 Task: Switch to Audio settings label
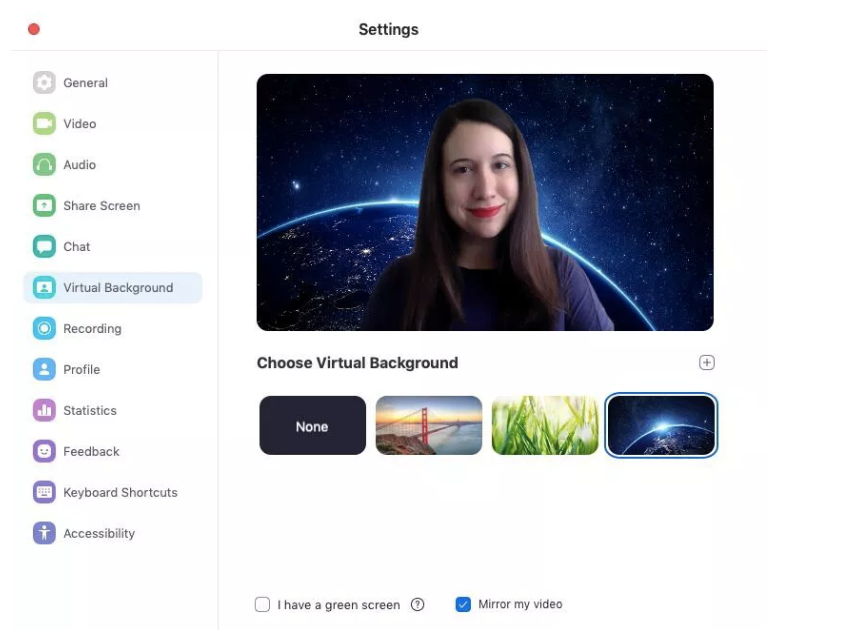pos(79,165)
